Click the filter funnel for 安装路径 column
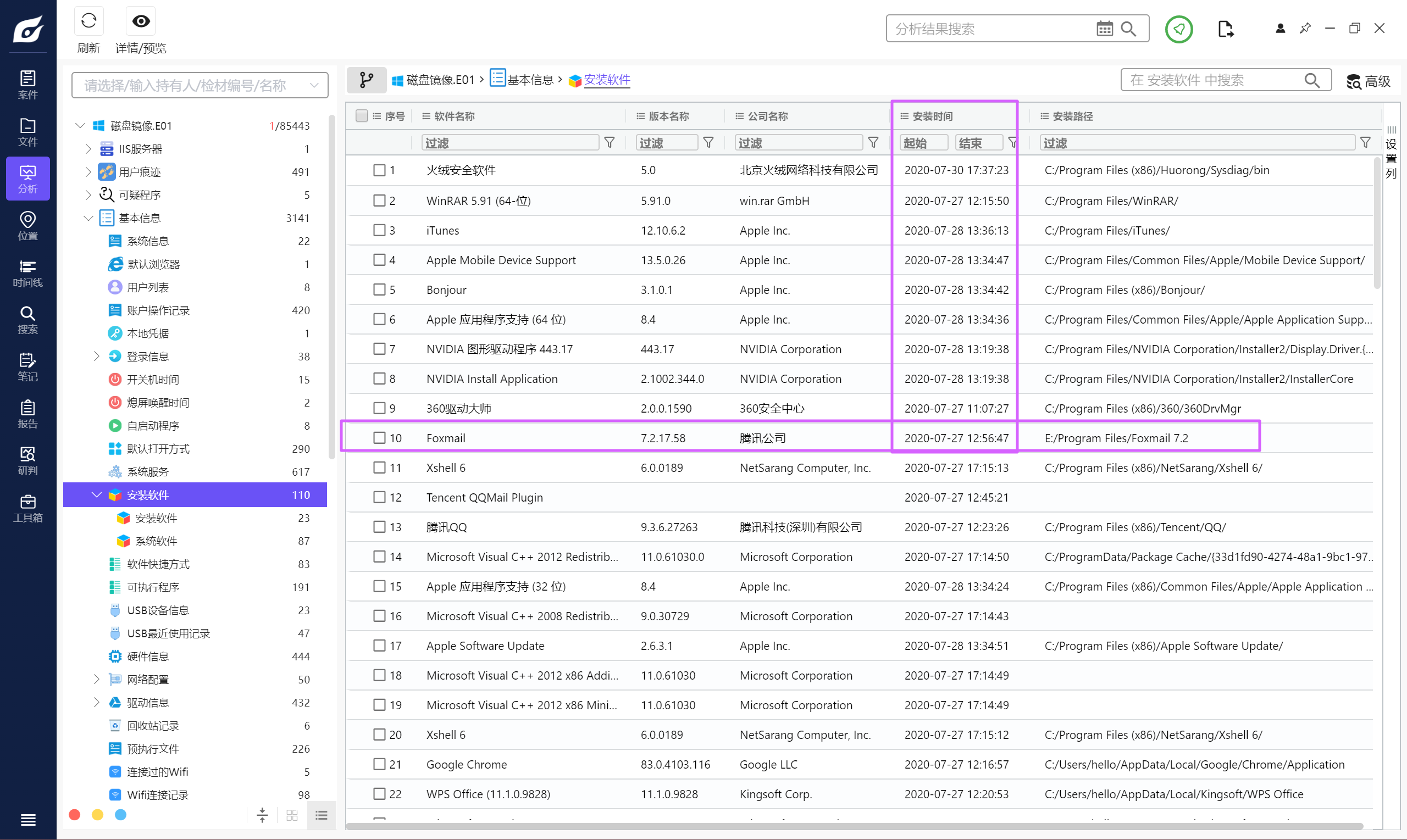 click(1365, 143)
